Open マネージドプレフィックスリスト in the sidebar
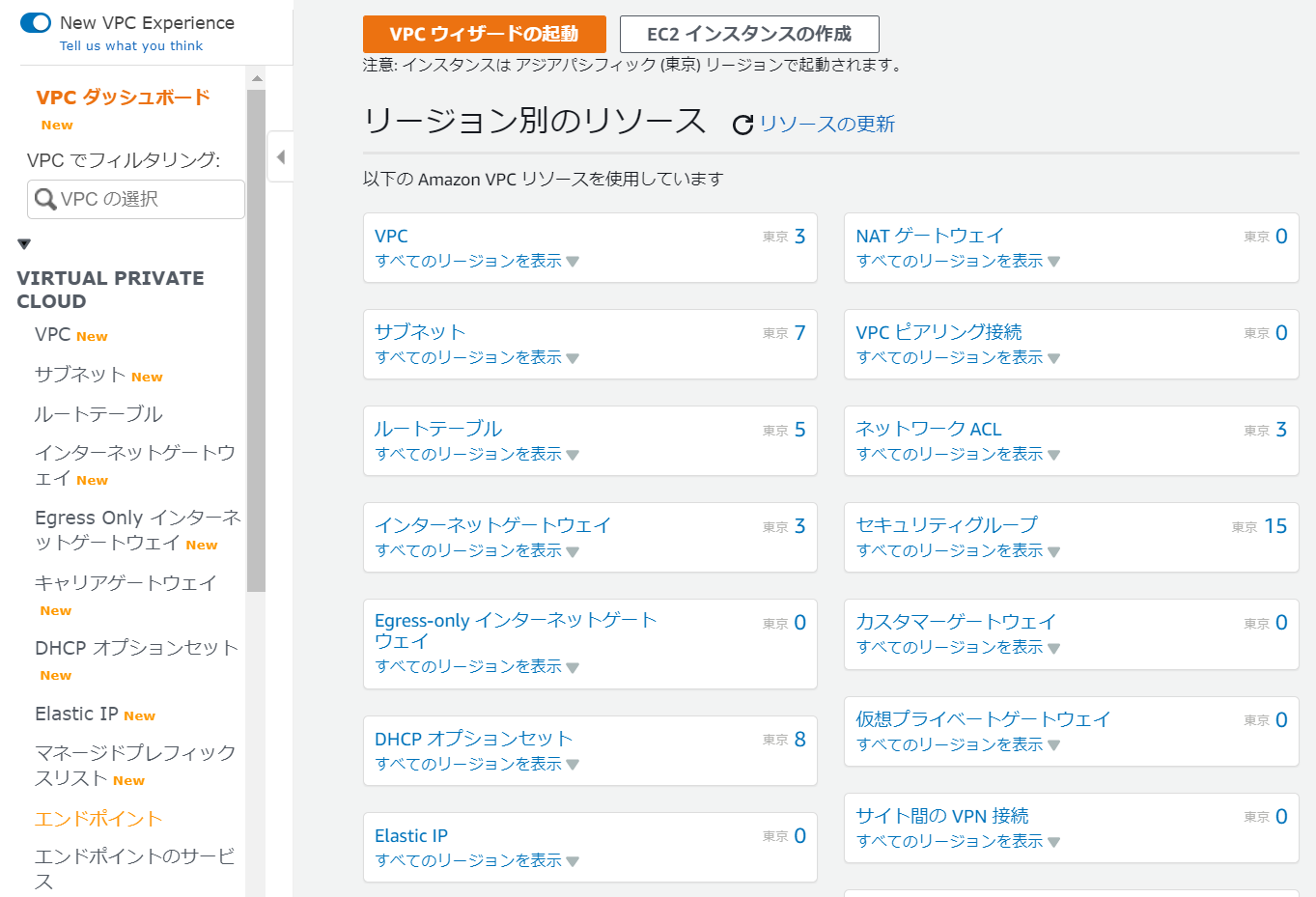The width and height of the screenshot is (1316, 897). [135, 765]
